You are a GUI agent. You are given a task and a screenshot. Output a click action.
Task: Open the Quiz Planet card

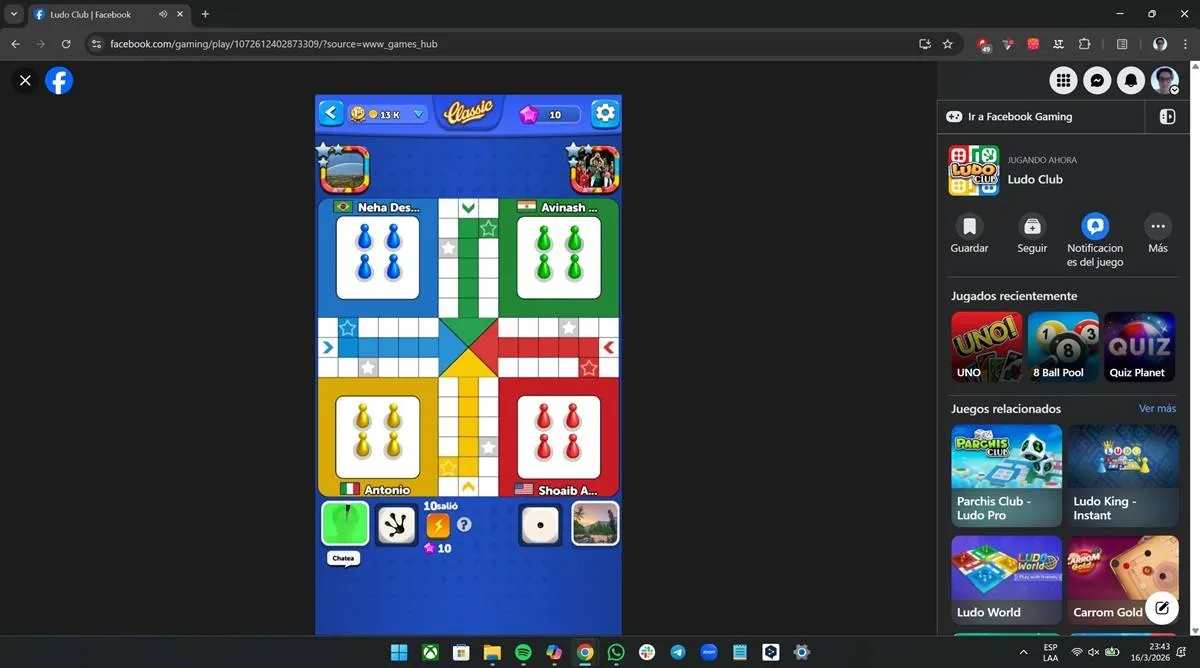coord(1140,346)
